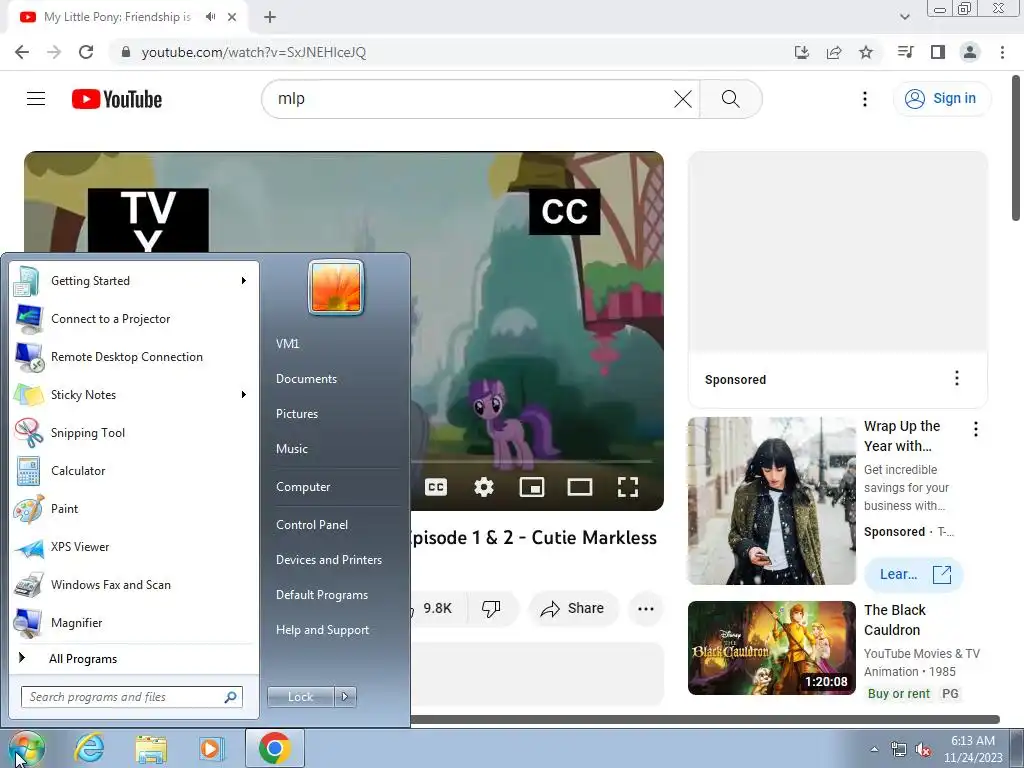The width and height of the screenshot is (1024, 768).
Task: Open Chrome profile avatar
Action: point(970,52)
